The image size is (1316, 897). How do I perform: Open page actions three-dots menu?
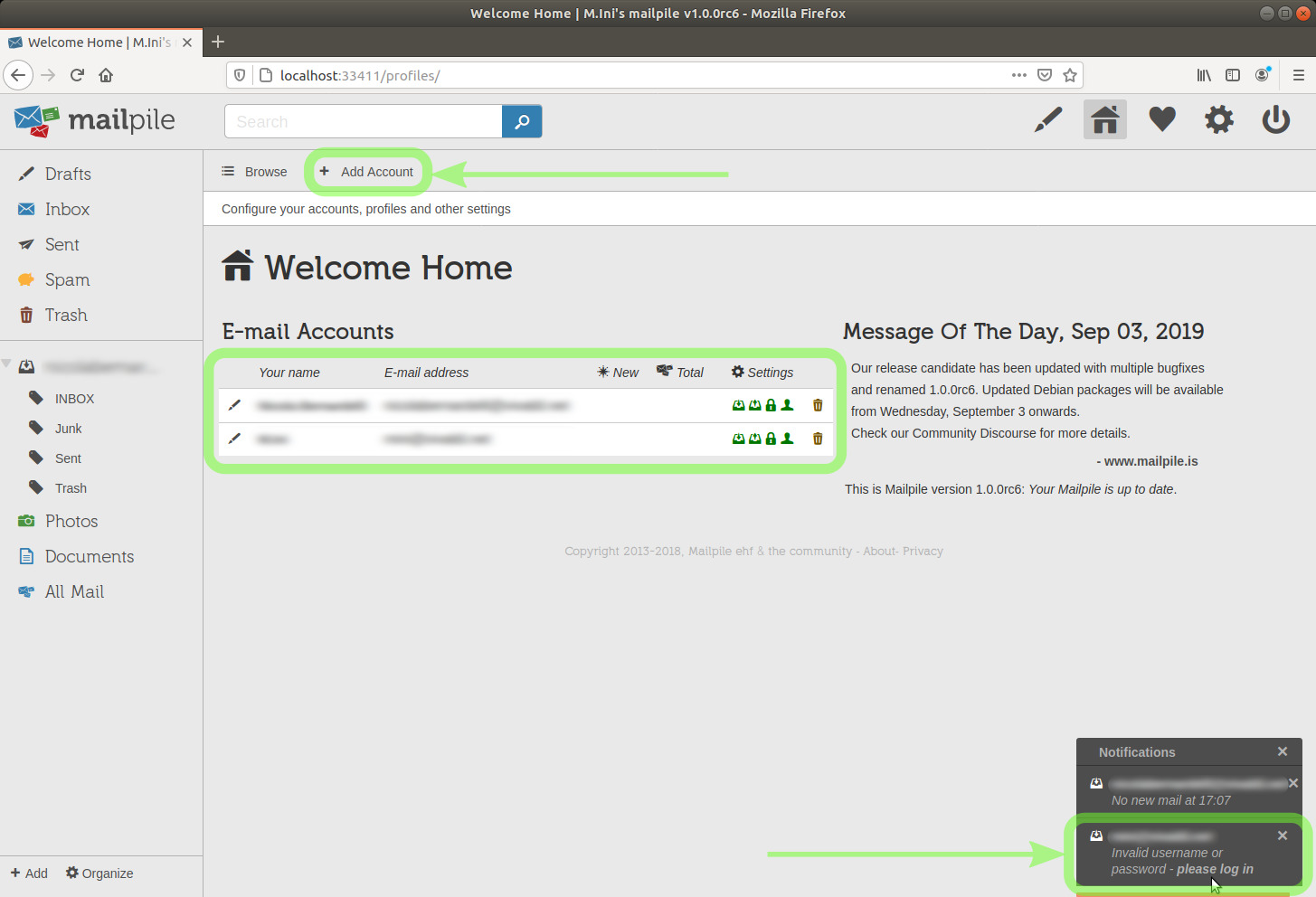(1019, 75)
